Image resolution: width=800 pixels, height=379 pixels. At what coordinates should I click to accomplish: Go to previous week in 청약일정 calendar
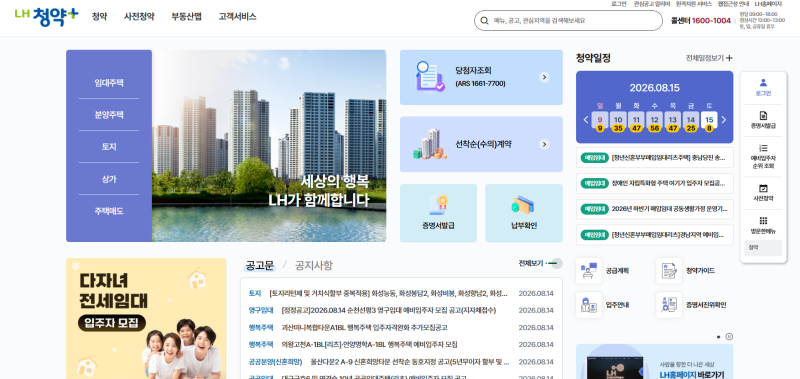586,120
